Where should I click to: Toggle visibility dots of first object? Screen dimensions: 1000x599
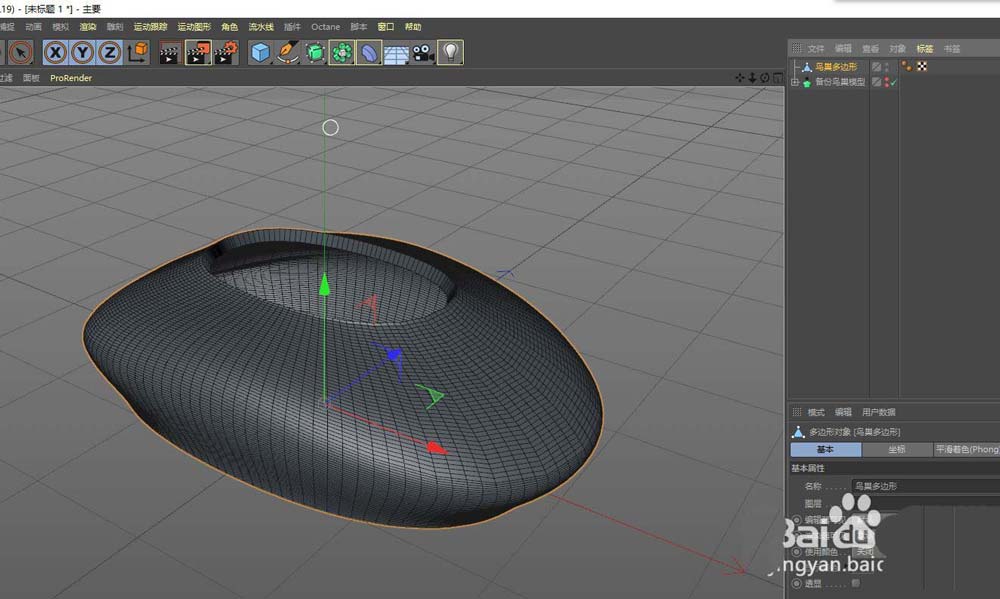[x=886, y=67]
